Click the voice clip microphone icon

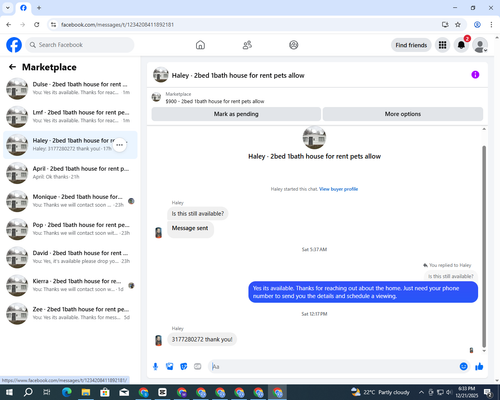point(155,367)
